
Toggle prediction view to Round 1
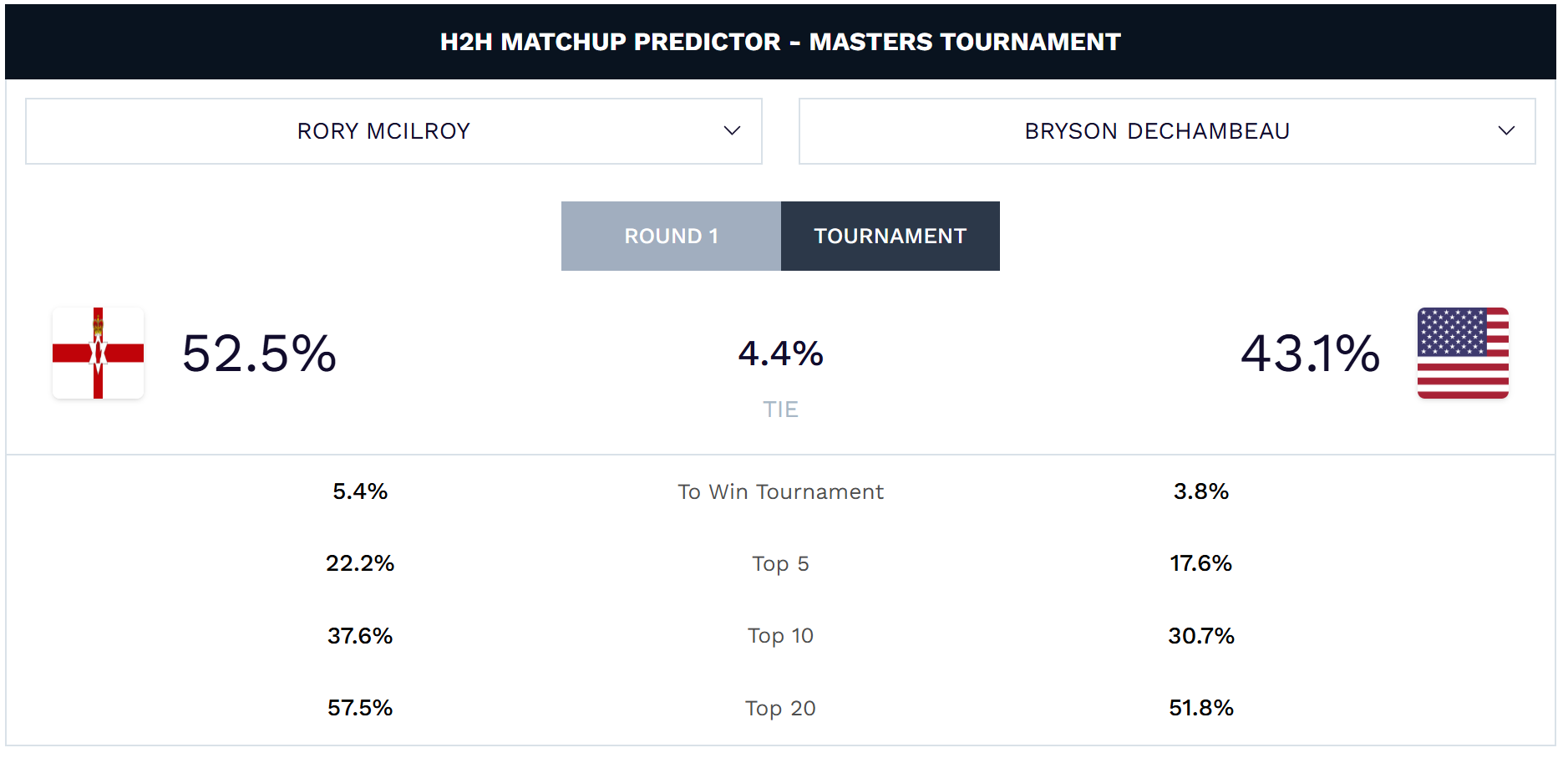click(x=670, y=236)
